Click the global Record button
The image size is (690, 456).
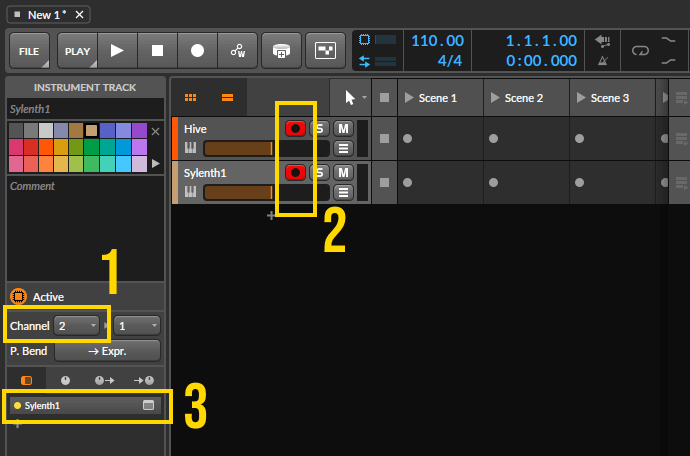[x=197, y=51]
